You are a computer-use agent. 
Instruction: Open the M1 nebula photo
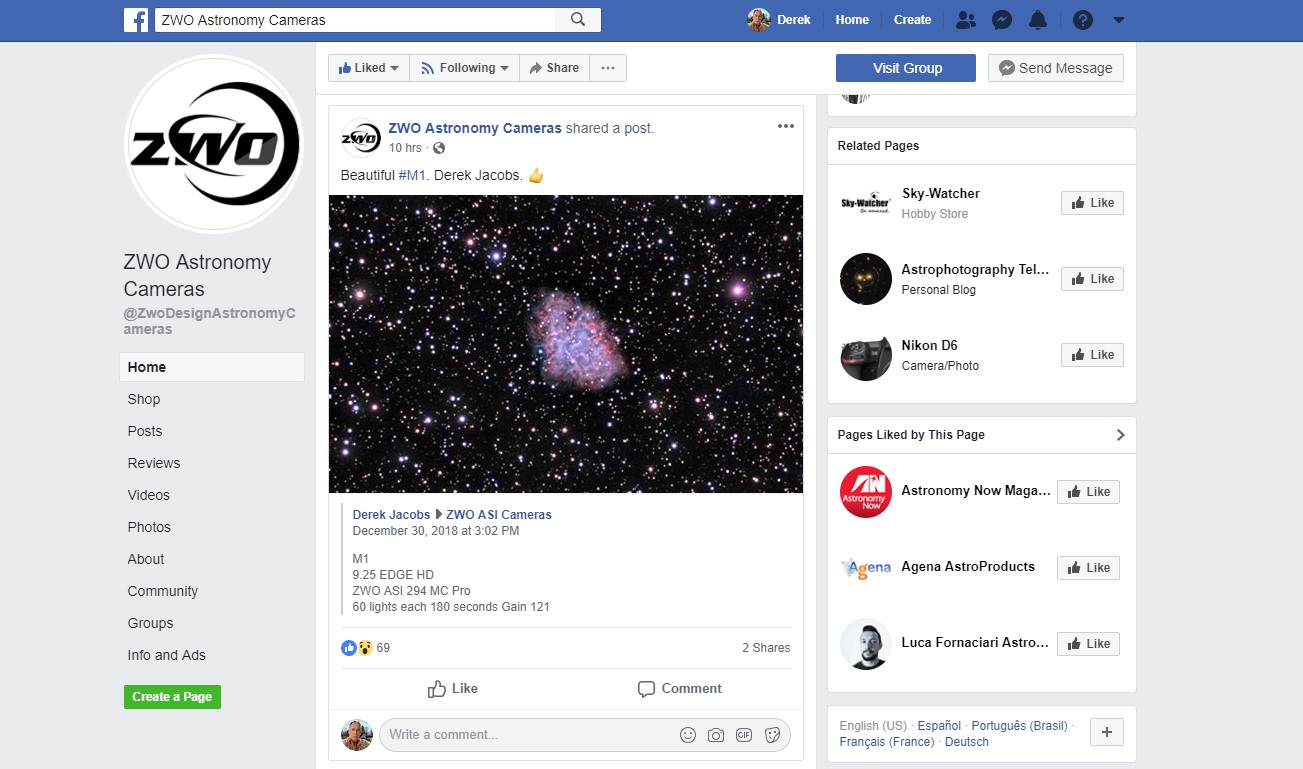pos(566,344)
